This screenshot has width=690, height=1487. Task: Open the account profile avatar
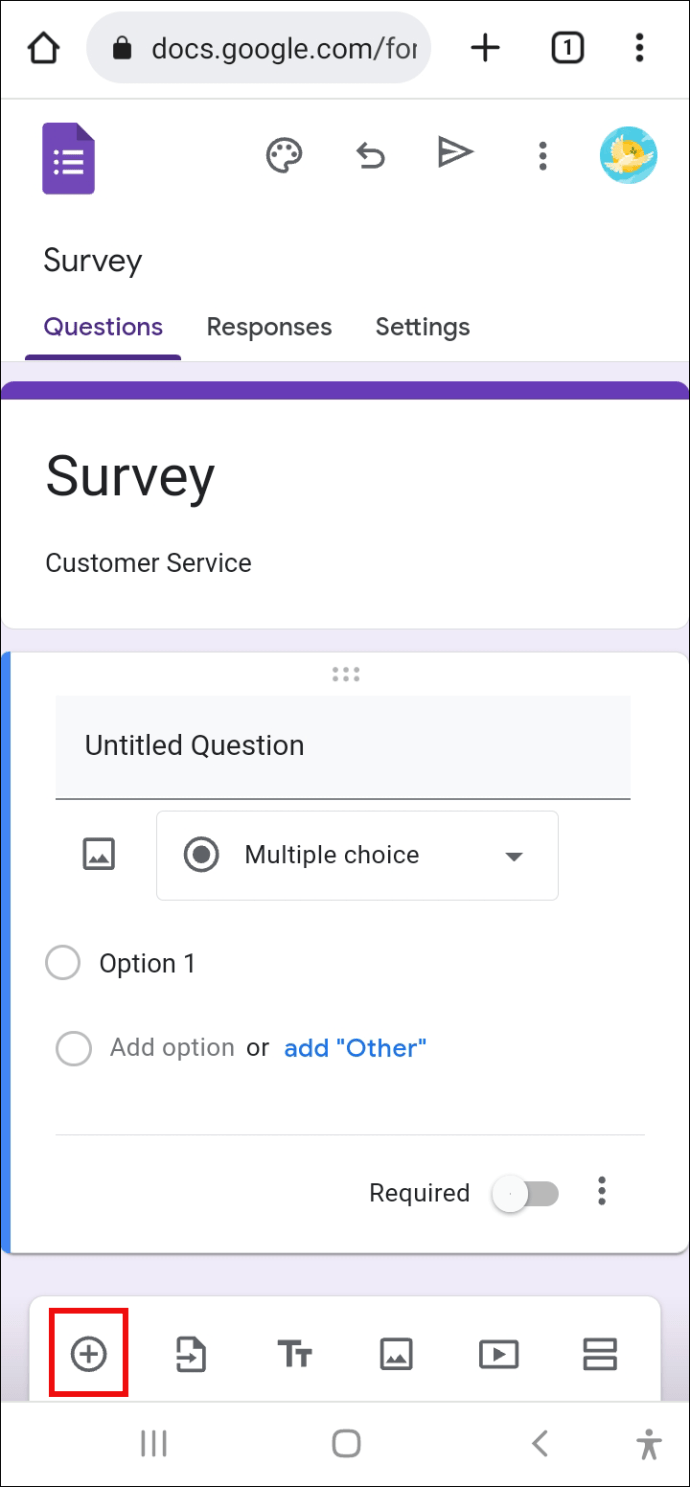tap(629, 155)
